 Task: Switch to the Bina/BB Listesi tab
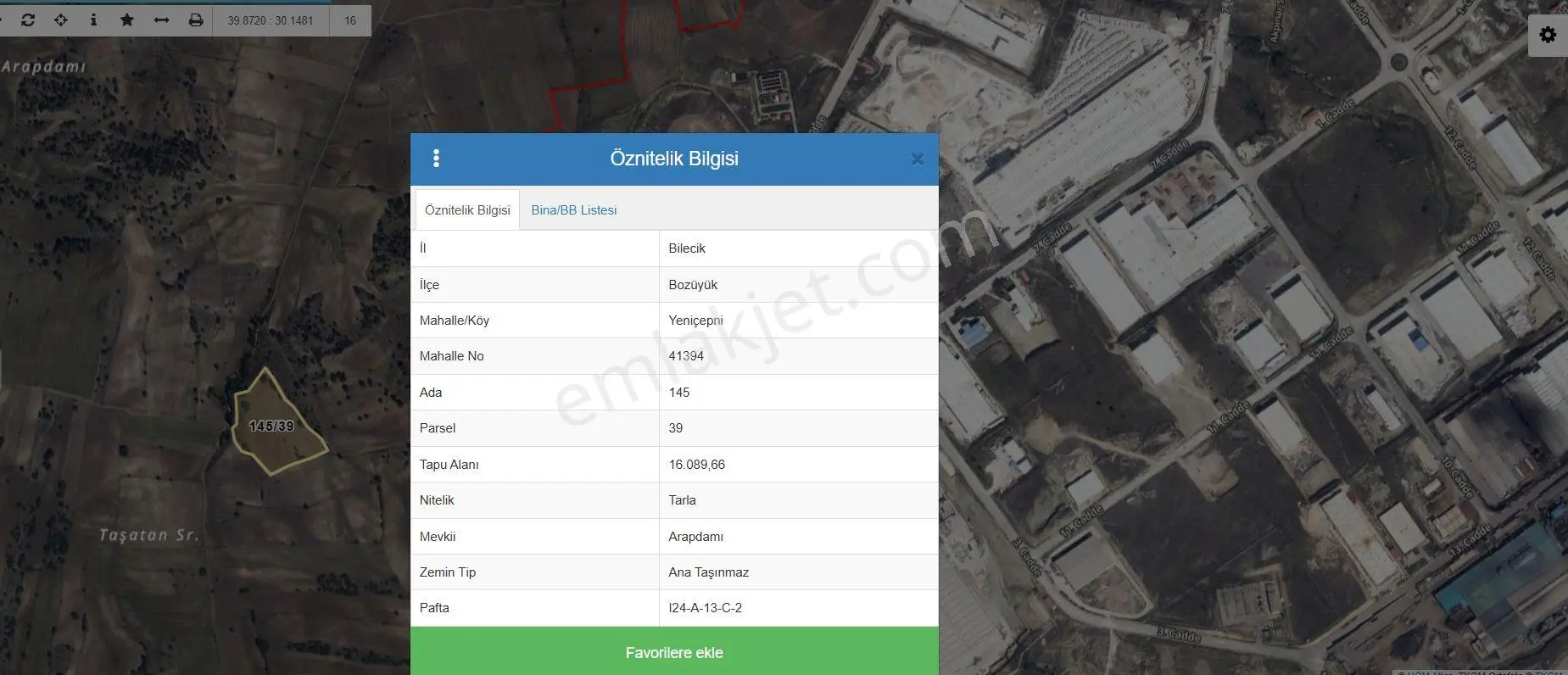coord(574,210)
